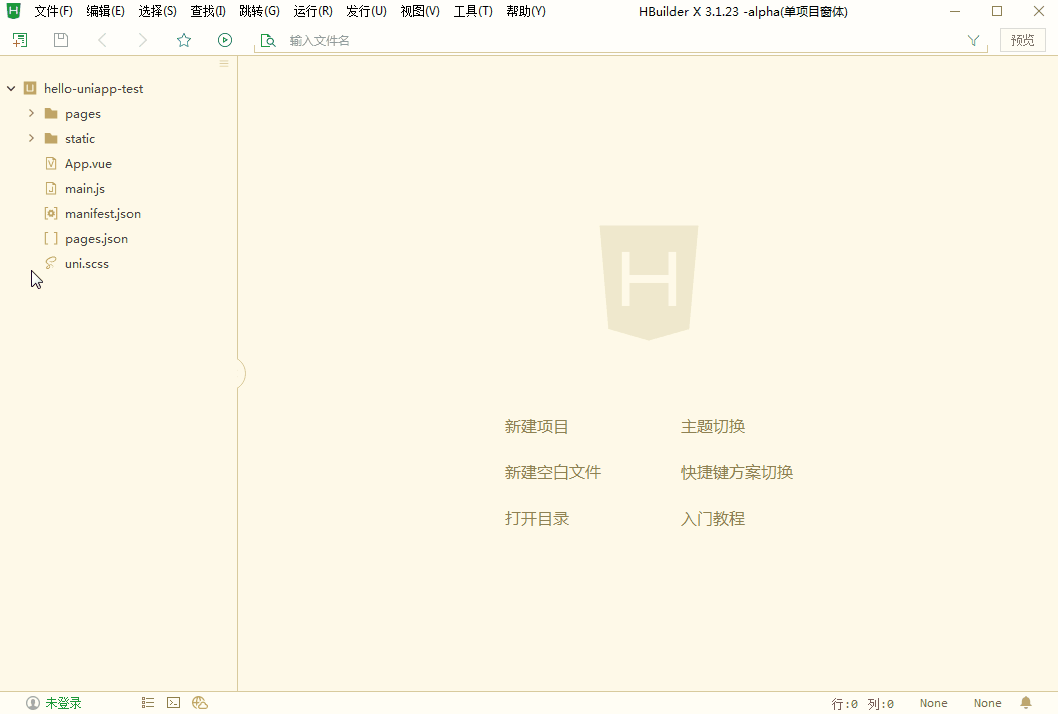Go back with the left arrow icon

point(103,40)
